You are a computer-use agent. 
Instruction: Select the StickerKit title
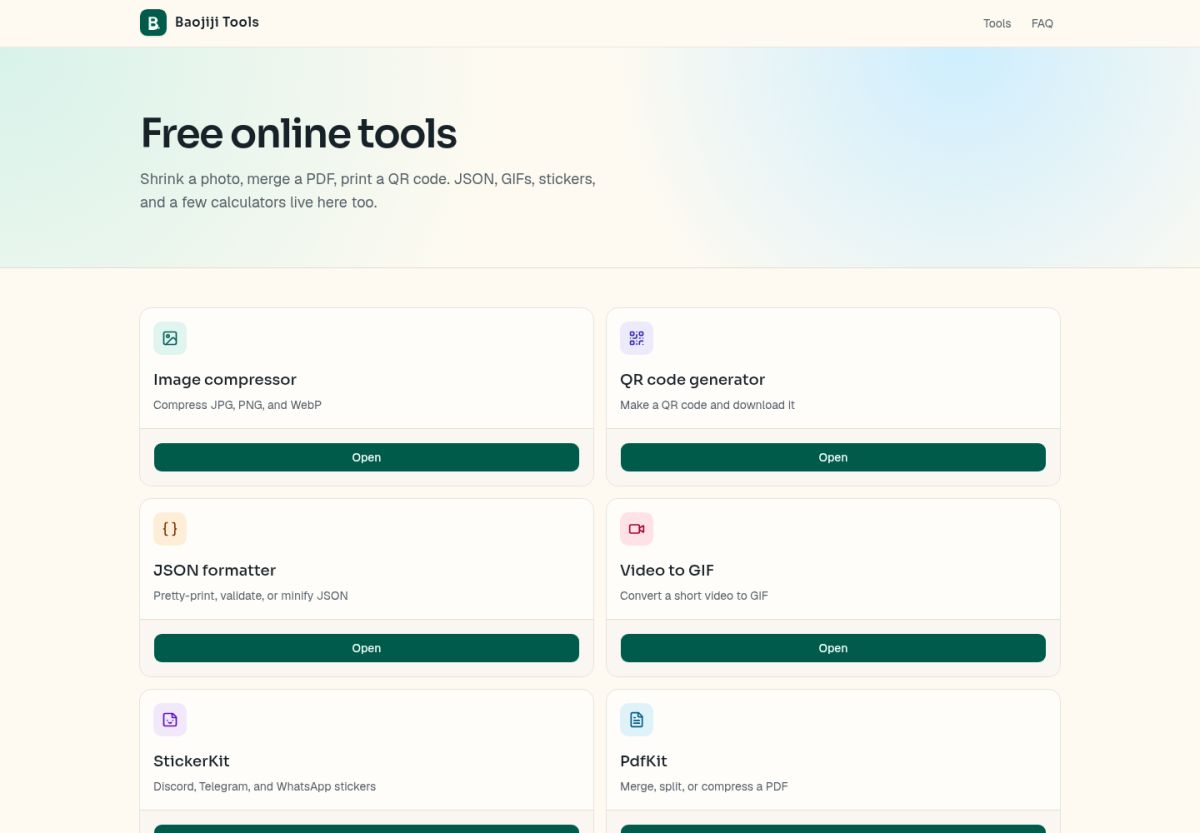pyautogui.click(x=191, y=762)
